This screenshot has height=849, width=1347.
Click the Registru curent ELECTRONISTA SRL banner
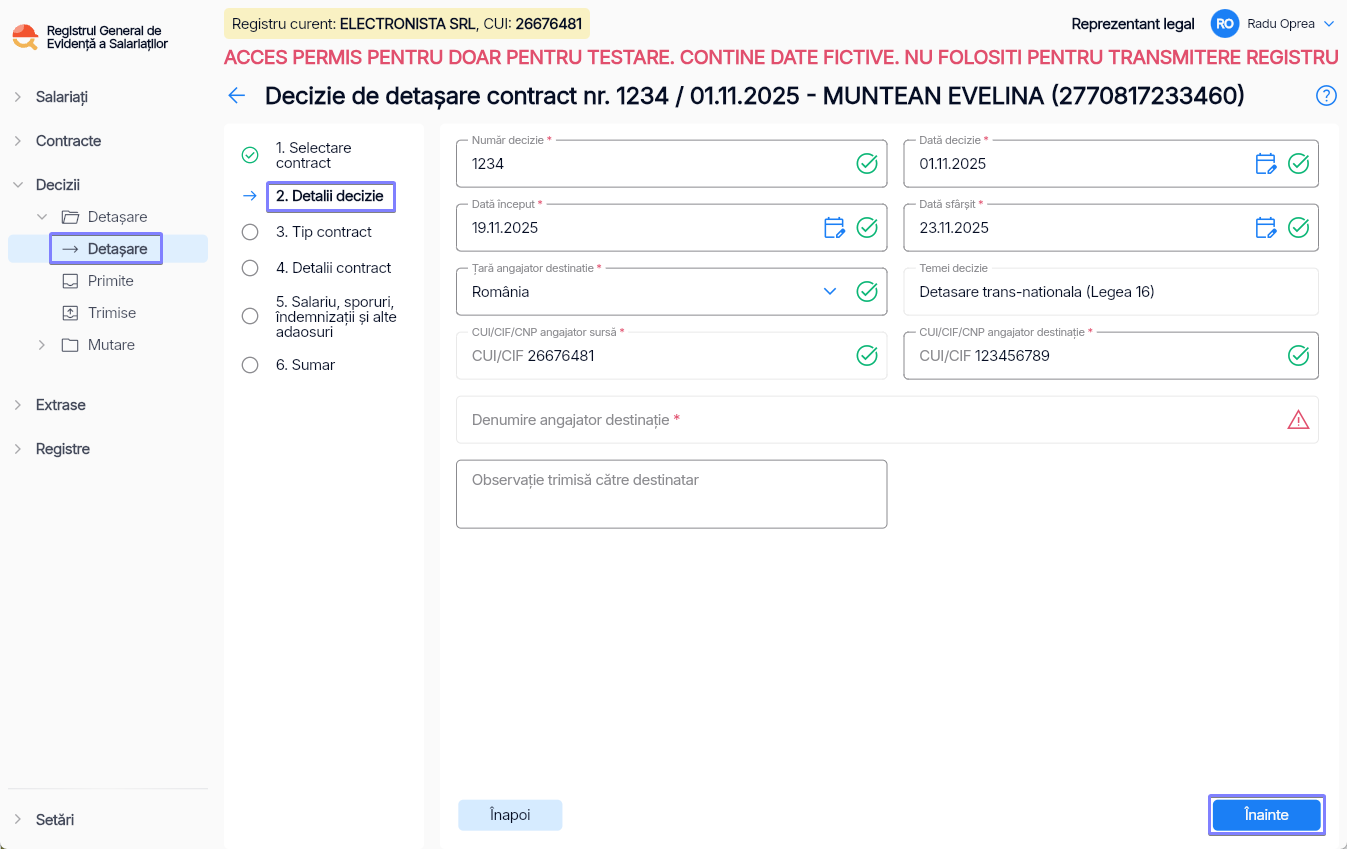[x=407, y=24]
